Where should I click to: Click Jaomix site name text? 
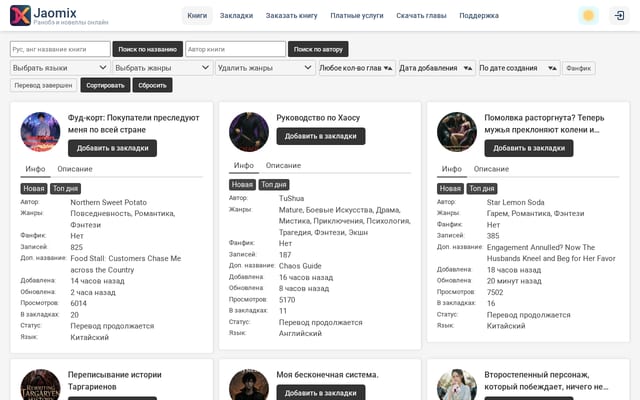point(55,13)
